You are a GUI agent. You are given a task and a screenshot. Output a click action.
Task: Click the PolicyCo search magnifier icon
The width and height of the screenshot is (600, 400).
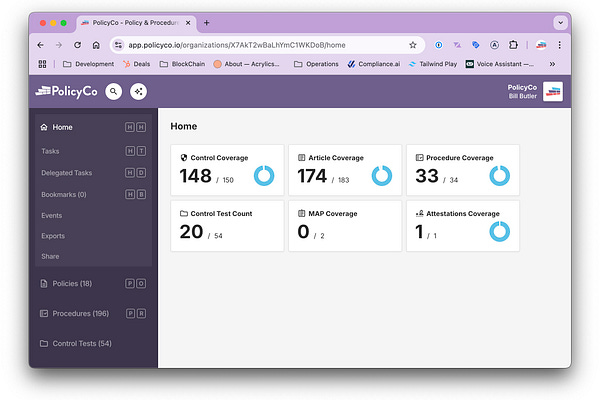click(x=114, y=91)
